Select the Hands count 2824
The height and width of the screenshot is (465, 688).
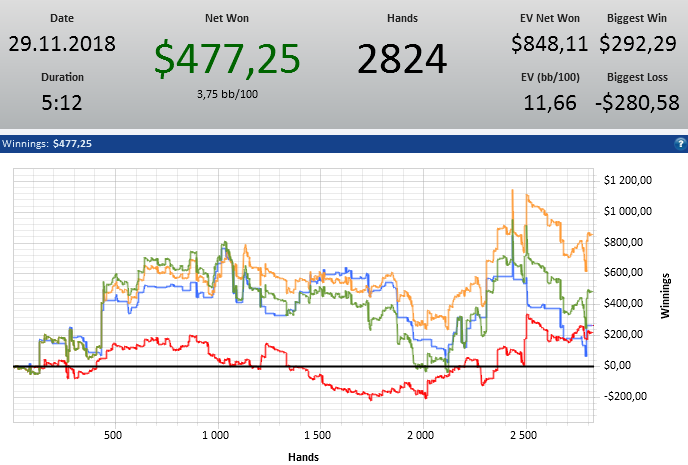point(402,59)
